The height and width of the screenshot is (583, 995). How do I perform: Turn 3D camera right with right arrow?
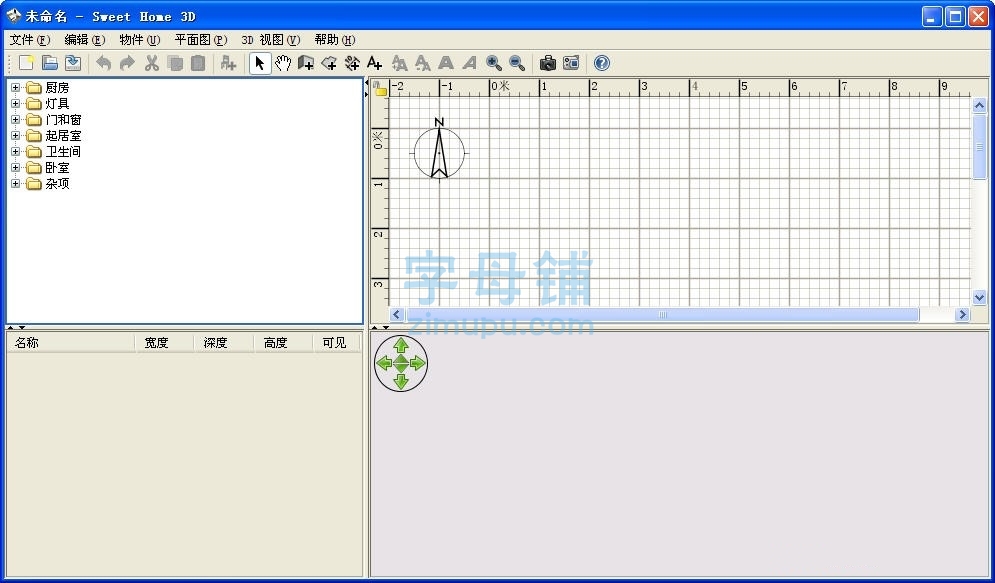418,363
